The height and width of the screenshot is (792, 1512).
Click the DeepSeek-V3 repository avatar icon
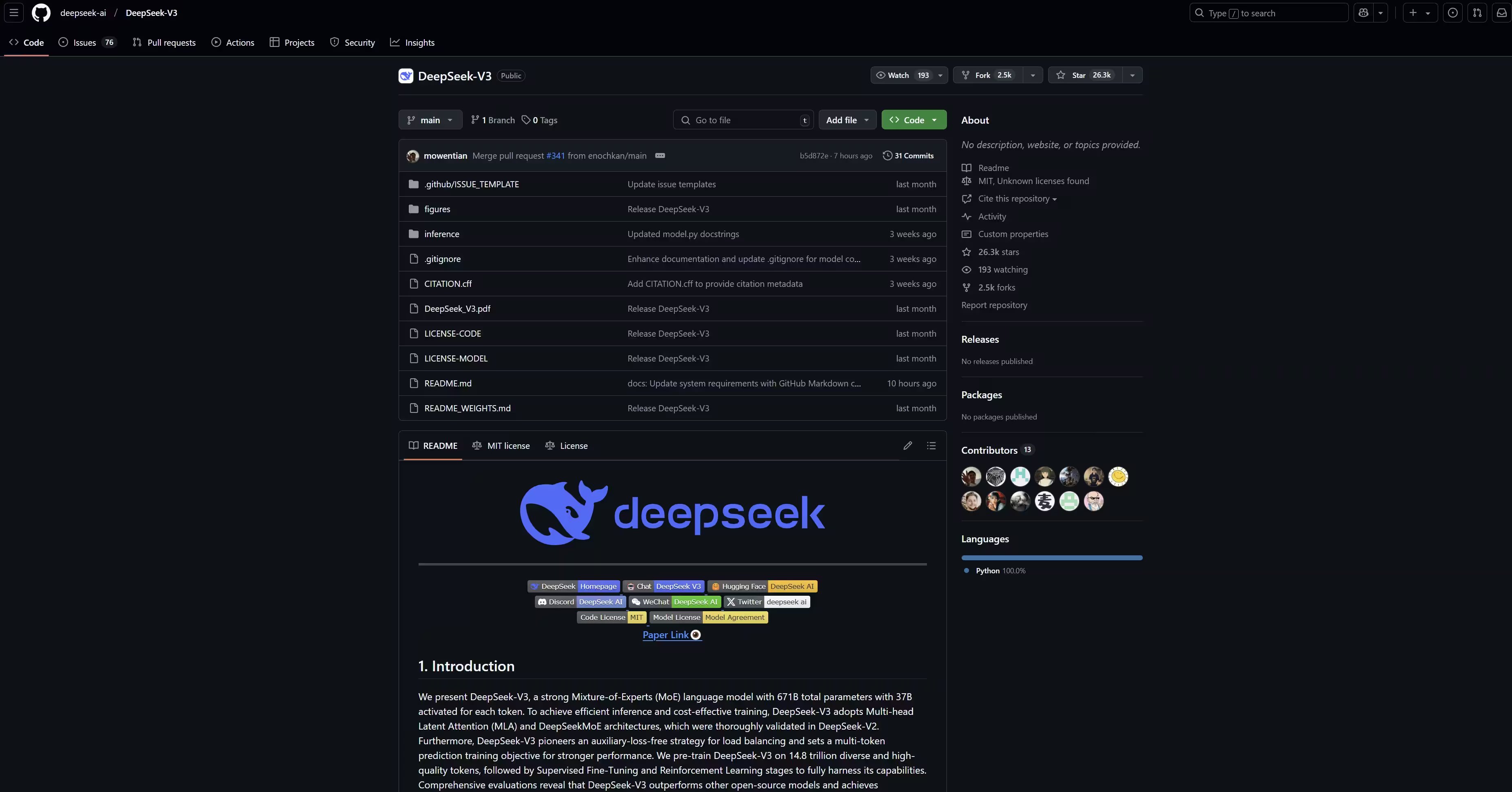coord(406,76)
